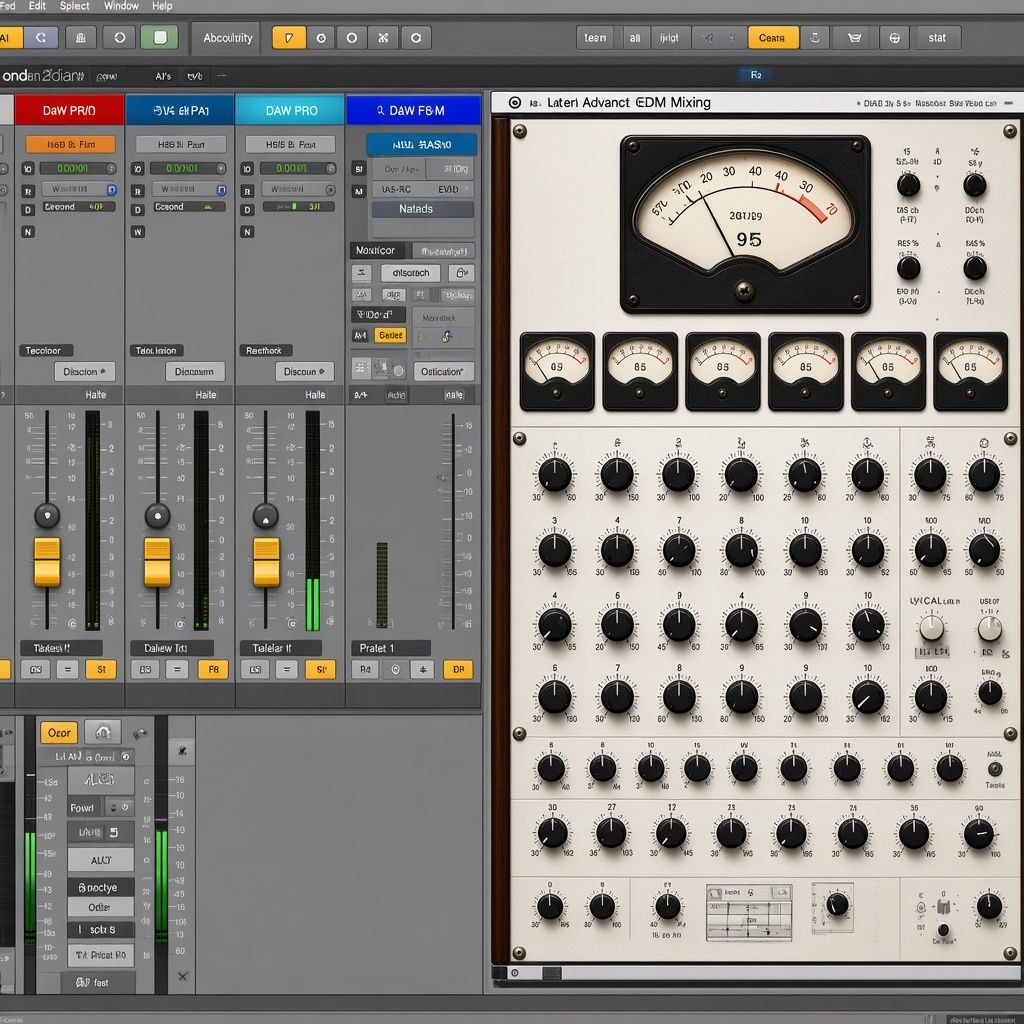The height and width of the screenshot is (1024, 1024).
Task: Open the Nalads selector in the DAW F&M strip
Action: click(423, 209)
